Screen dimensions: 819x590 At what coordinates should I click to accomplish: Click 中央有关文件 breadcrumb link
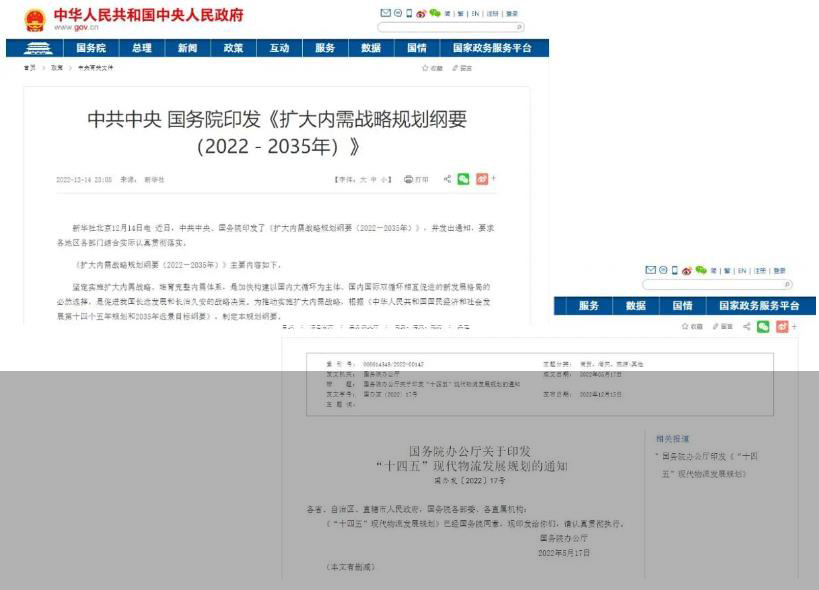[96, 68]
